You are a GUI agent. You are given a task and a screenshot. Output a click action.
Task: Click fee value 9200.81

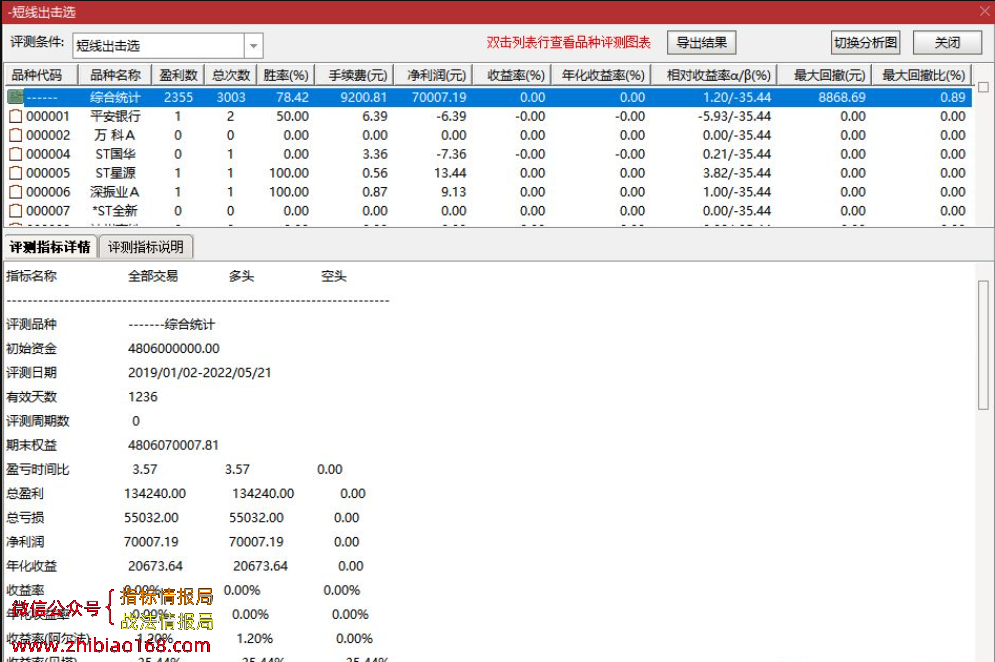[x=364, y=97]
